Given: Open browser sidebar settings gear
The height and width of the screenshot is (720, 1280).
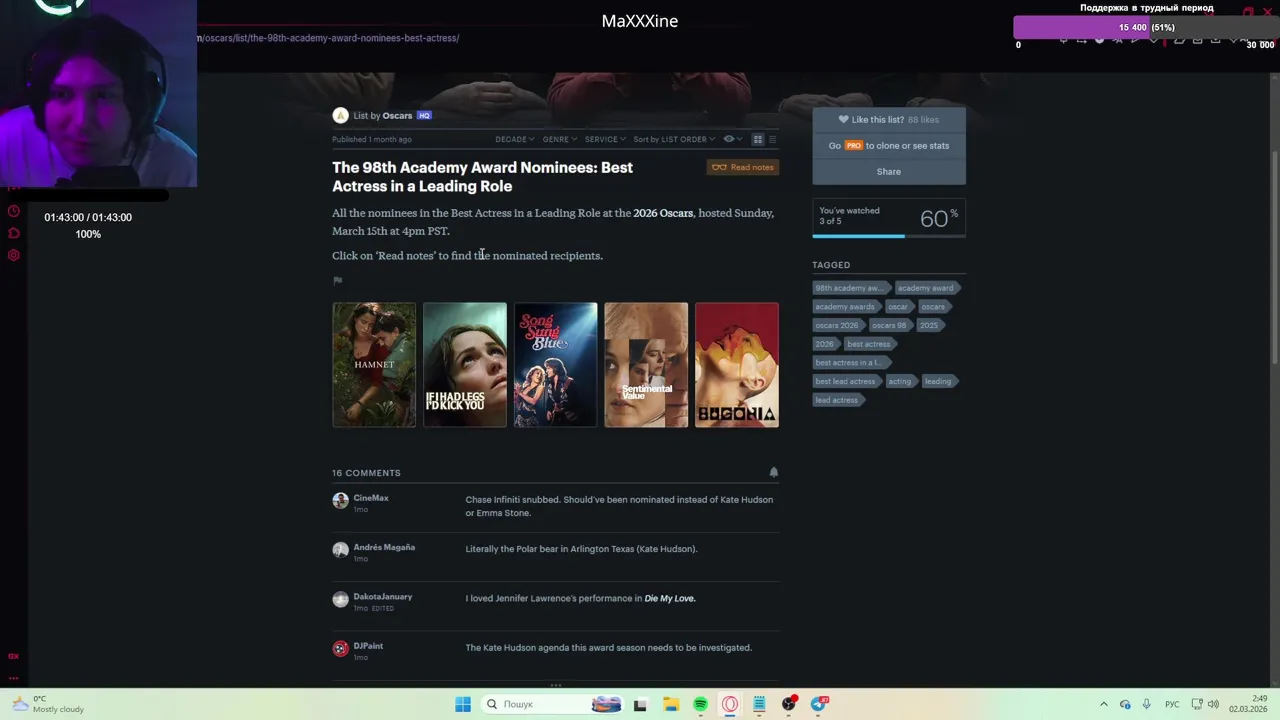Looking at the screenshot, I should (13, 255).
